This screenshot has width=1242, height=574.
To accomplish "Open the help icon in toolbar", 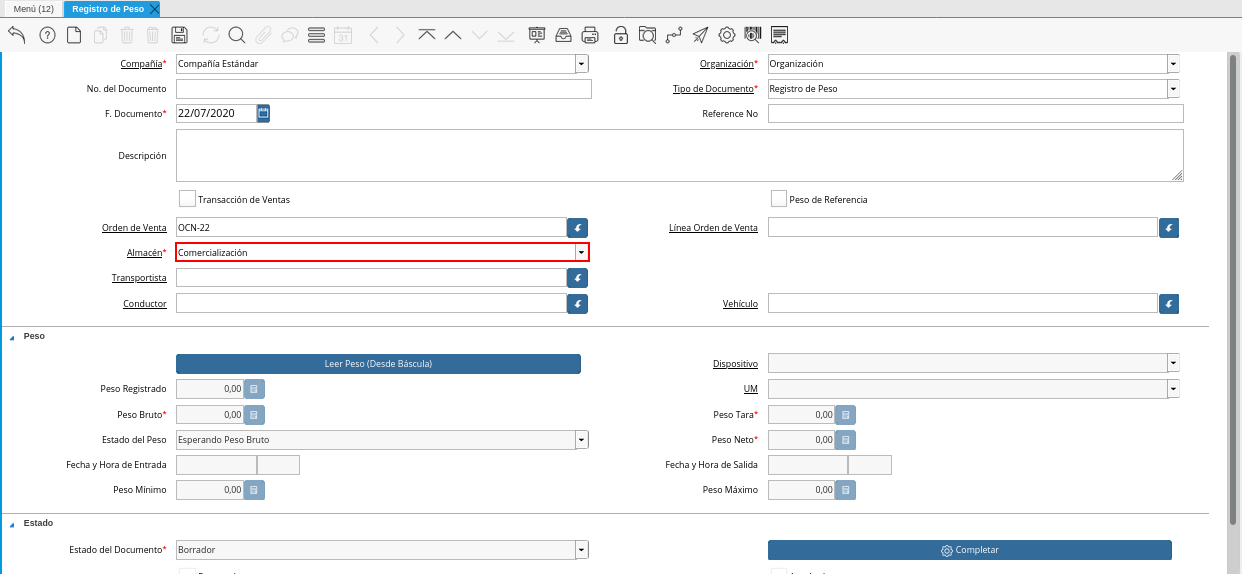I will 47,35.
